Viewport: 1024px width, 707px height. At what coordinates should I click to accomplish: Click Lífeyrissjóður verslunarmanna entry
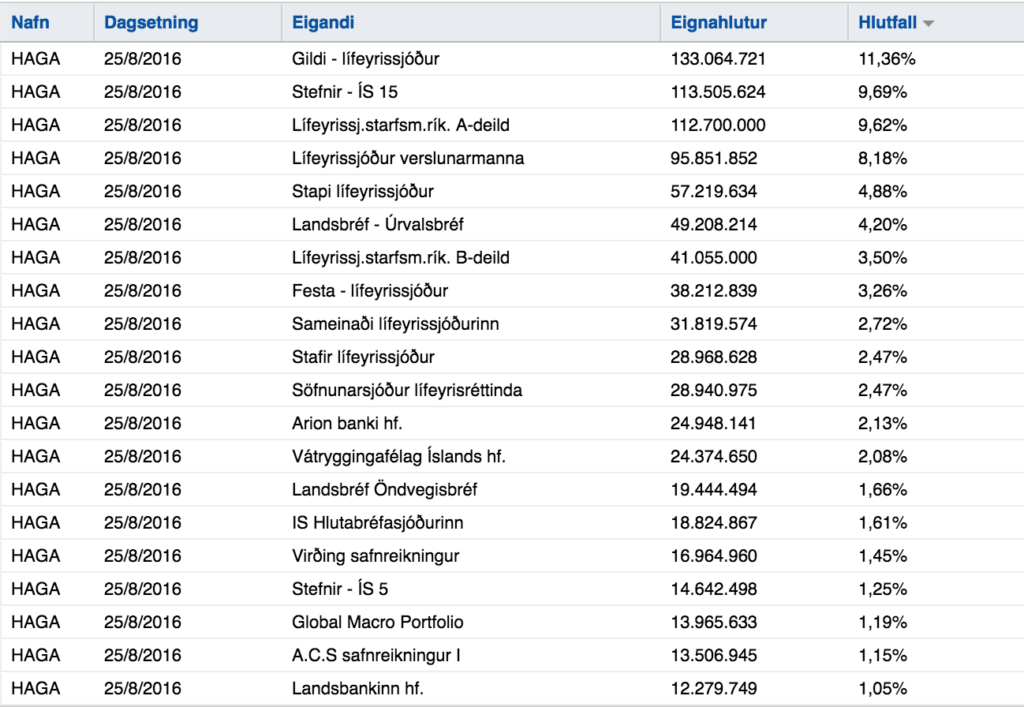(408, 159)
